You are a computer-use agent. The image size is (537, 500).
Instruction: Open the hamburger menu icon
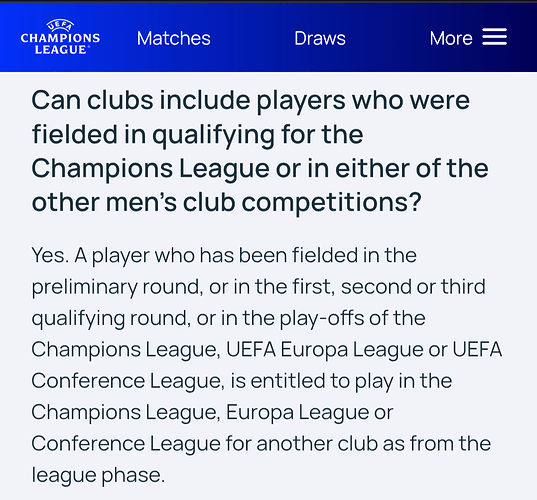[x=495, y=37]
